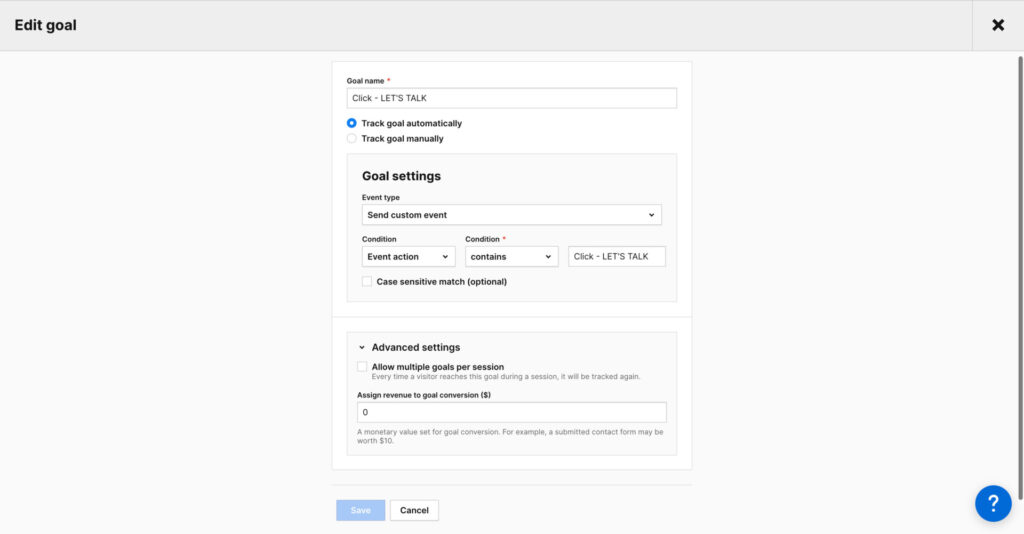This screenshot has width=1024, height=534.
Task: Close the Edit goal dialog with the X
Action: tap(997, 25)
